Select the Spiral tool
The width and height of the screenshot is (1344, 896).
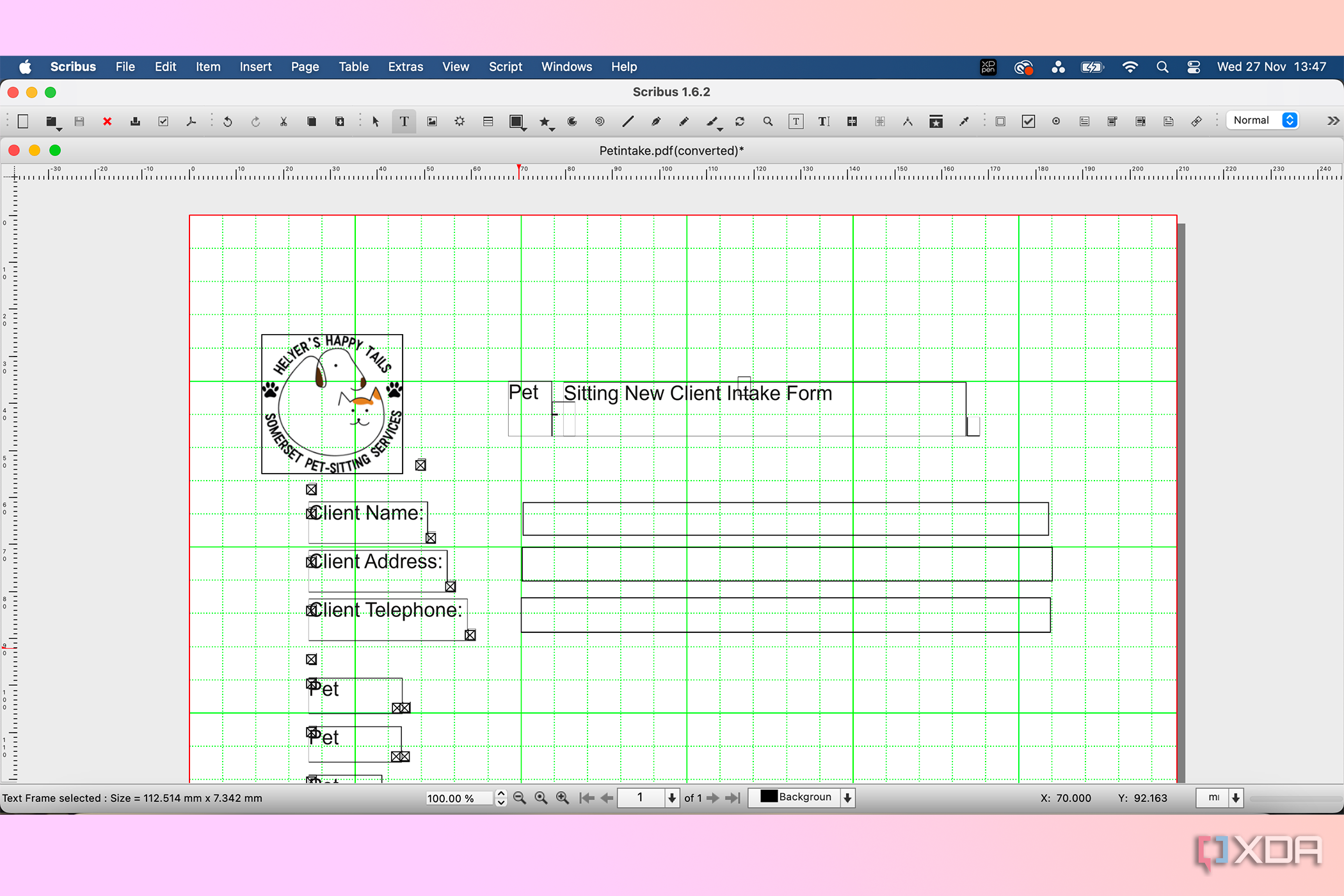[x=600, y=122]
